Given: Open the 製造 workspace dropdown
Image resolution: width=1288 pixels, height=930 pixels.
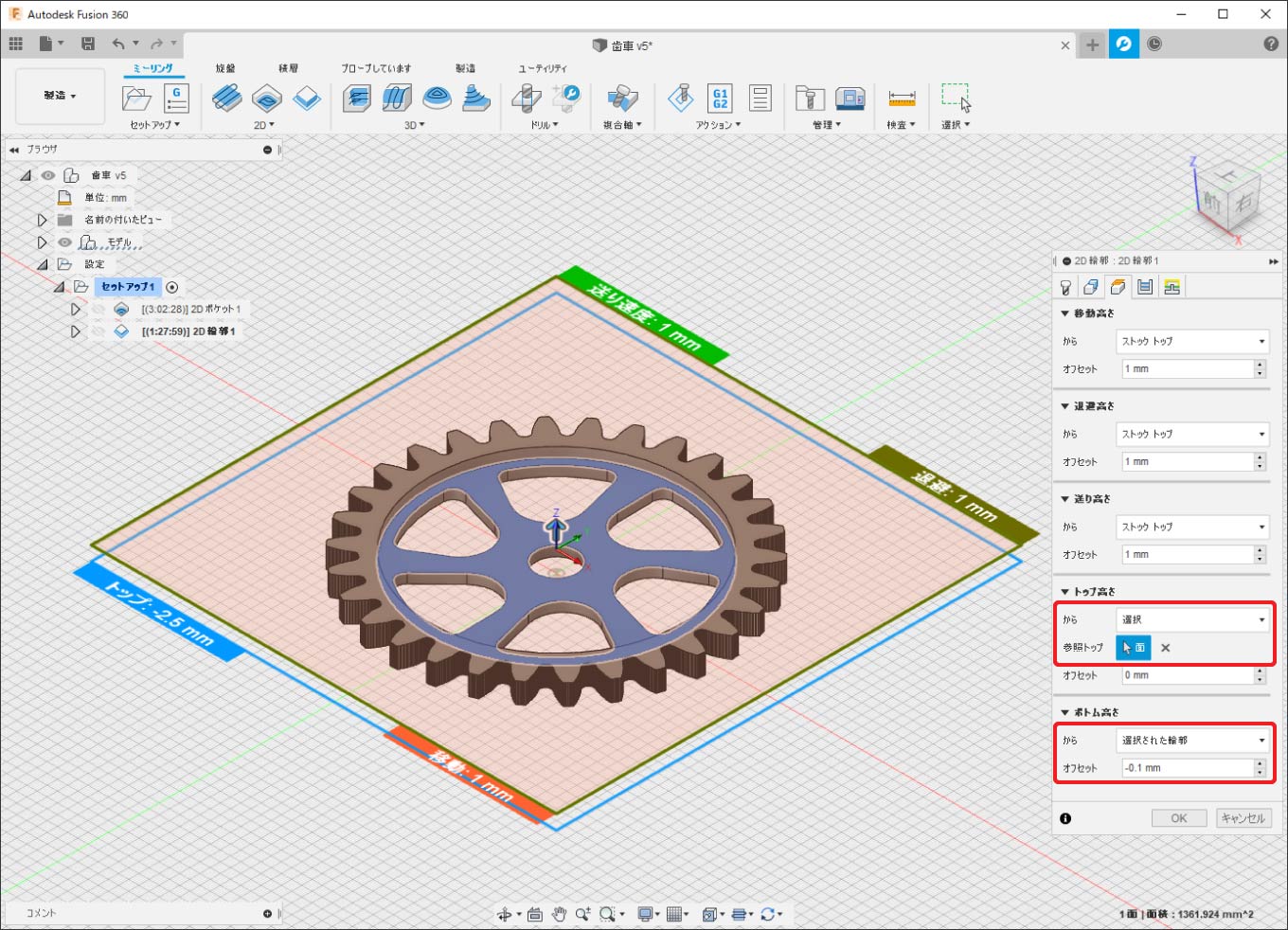Looking at the screenshot, I should pyautogui.click(x=60, y=96).
